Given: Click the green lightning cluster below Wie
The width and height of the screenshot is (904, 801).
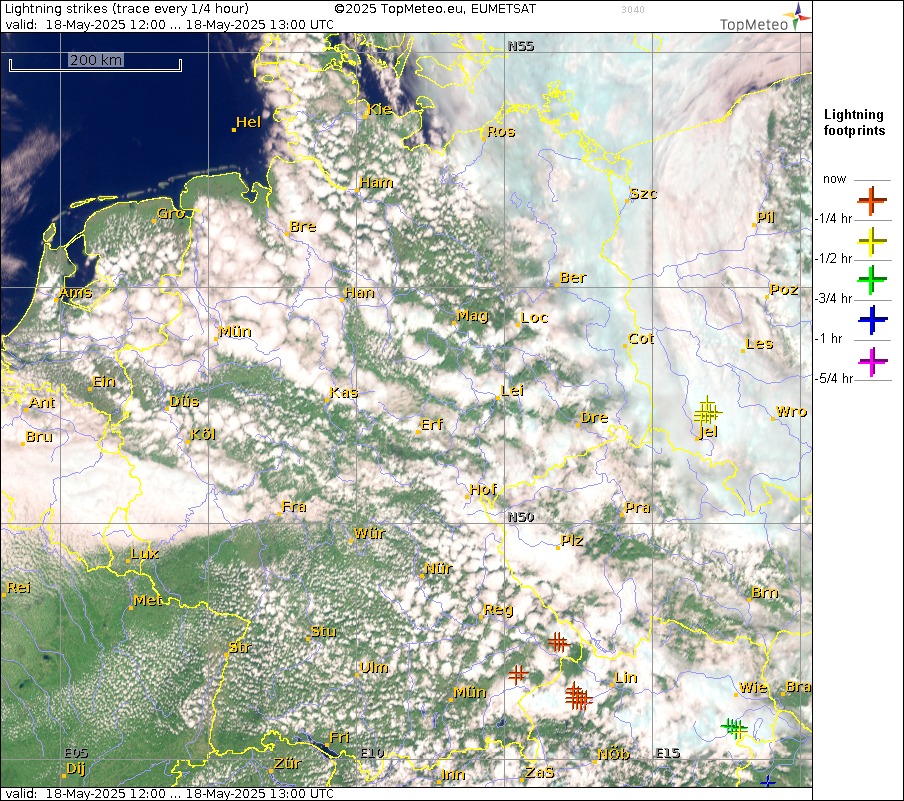Looking at the screenshot, I should click(734, 727).
